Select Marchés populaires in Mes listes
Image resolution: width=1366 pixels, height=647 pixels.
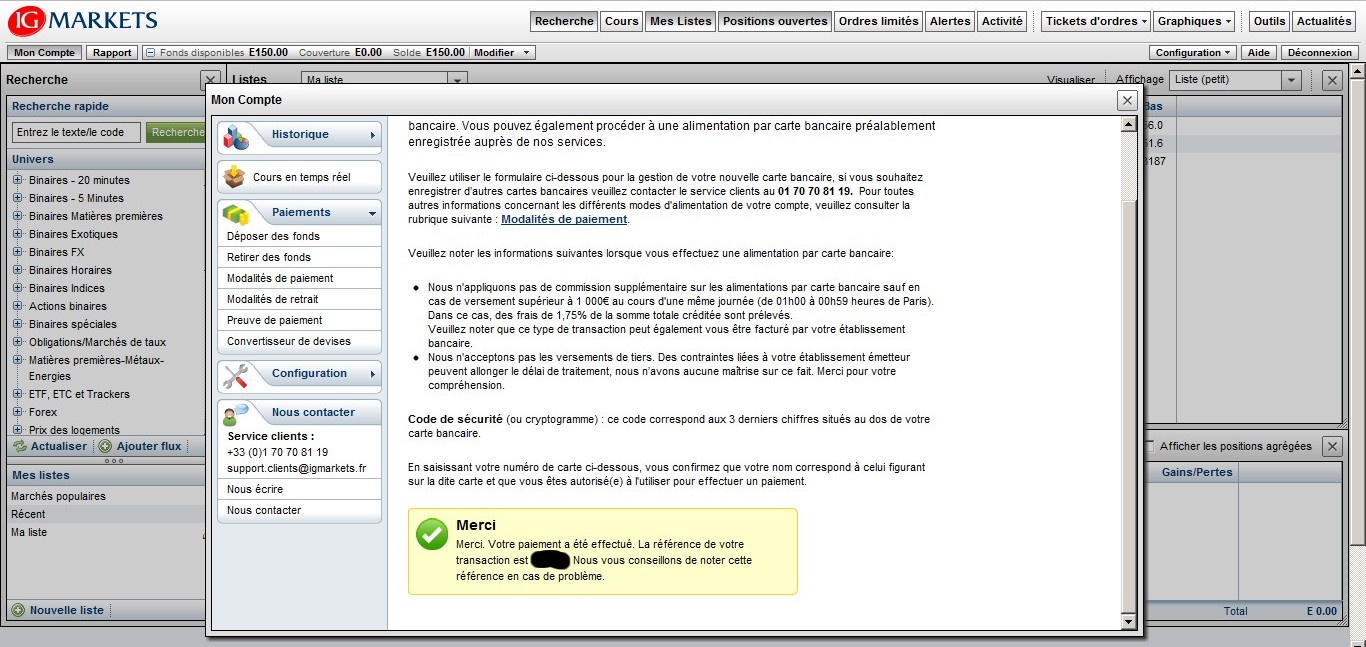point(105,496)
